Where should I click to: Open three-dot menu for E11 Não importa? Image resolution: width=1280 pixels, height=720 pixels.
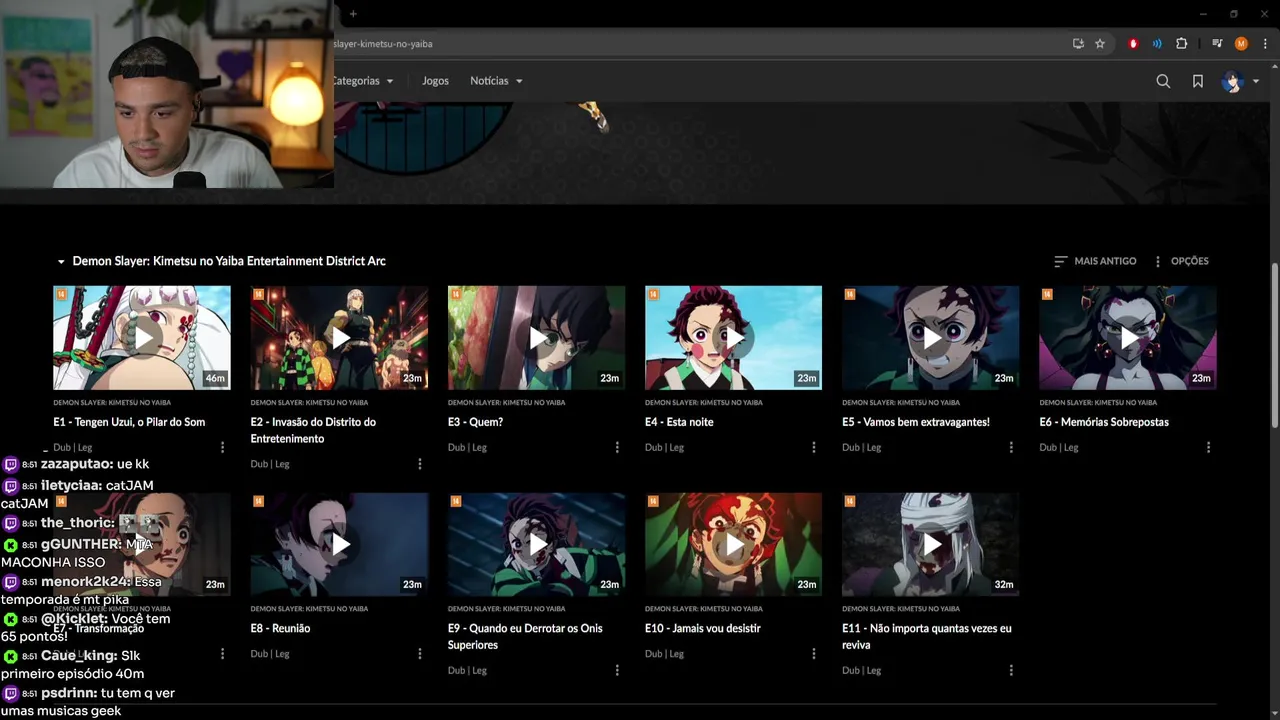coord(1011,670)
